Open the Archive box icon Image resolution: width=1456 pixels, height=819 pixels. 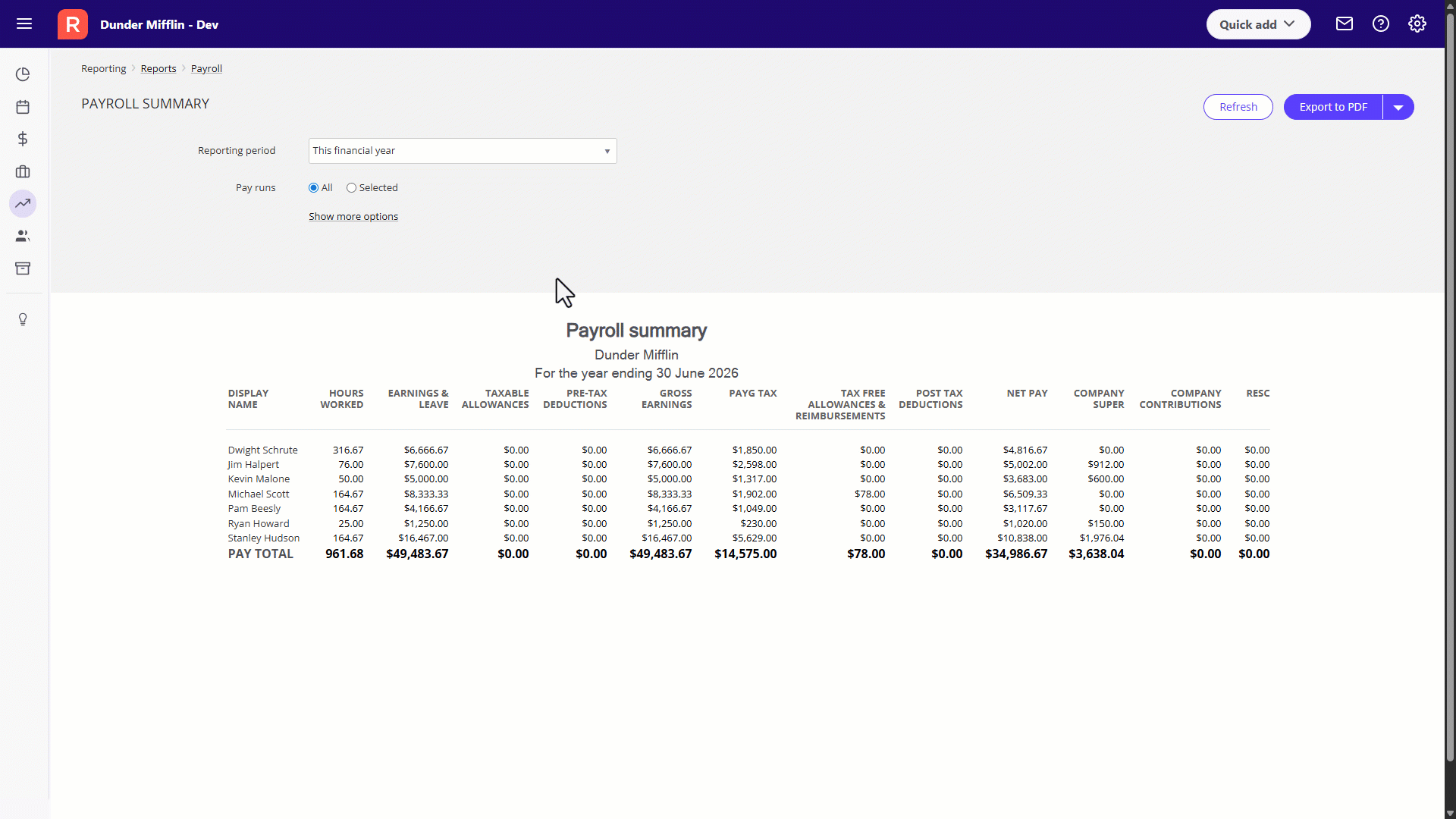pos(23,268)
